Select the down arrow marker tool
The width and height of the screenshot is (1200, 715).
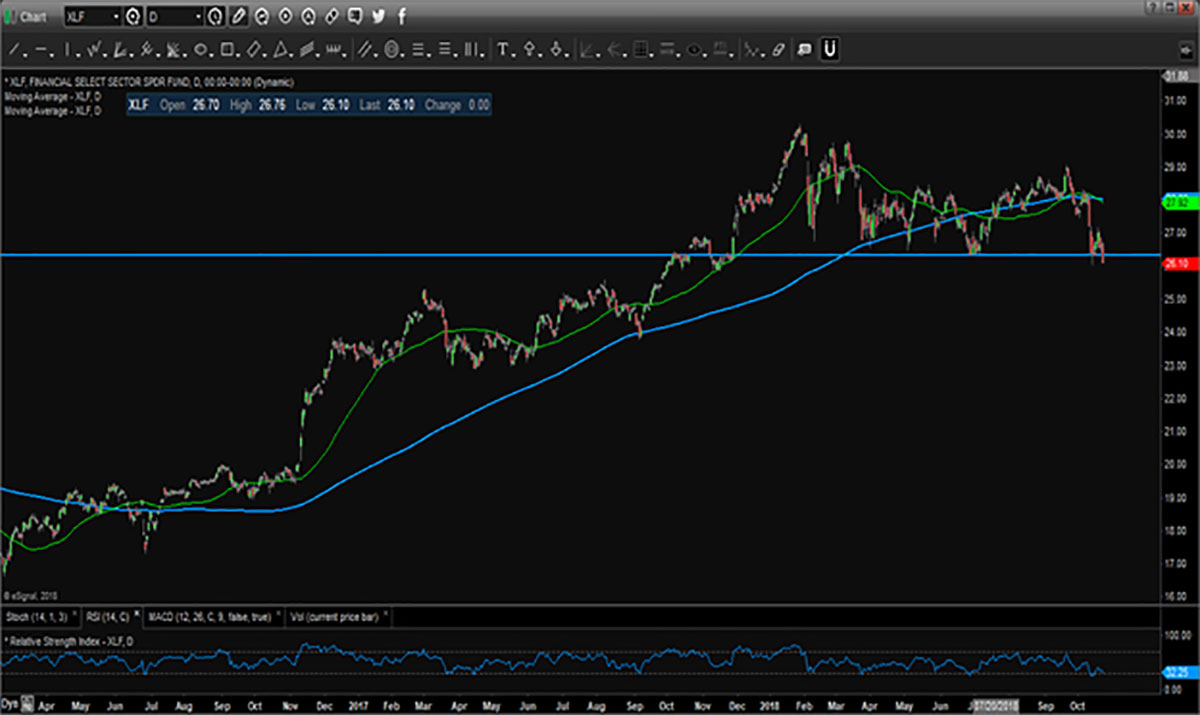[557, 49]
